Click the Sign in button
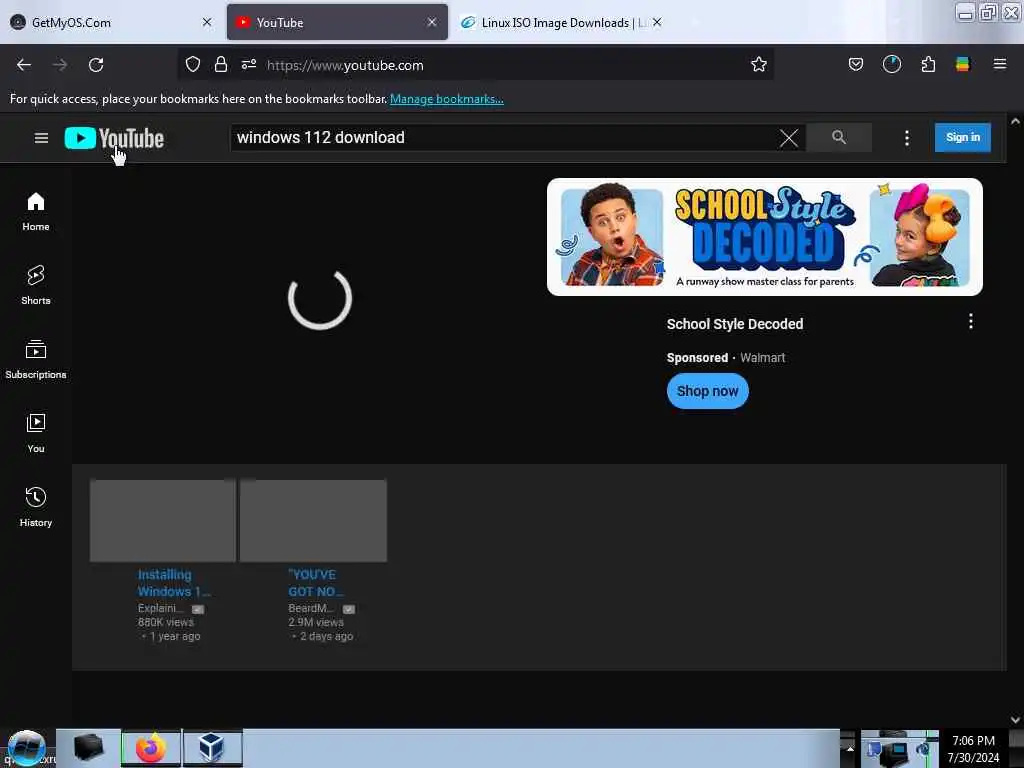Screen dimensions: 1024x768 click(963, 137)
